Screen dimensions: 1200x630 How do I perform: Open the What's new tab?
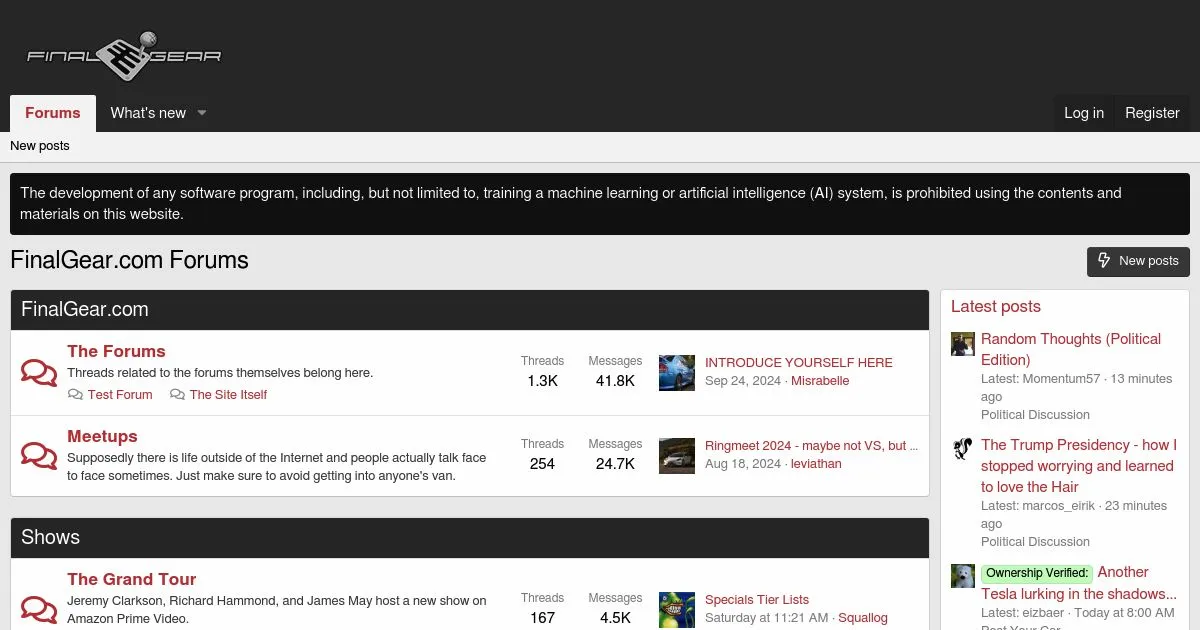(148, 113)
